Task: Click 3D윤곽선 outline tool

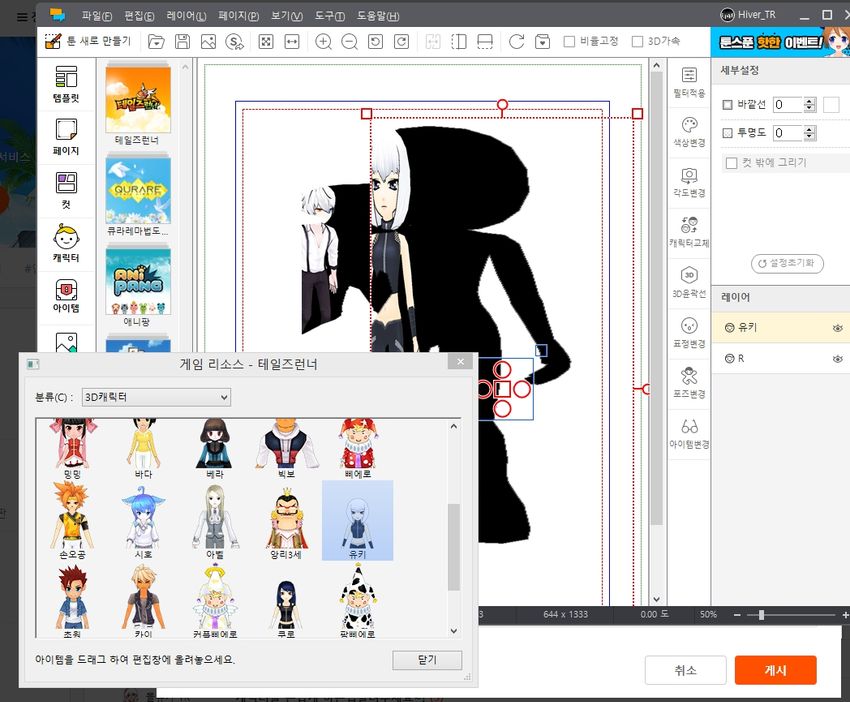Action: (689, 282)
